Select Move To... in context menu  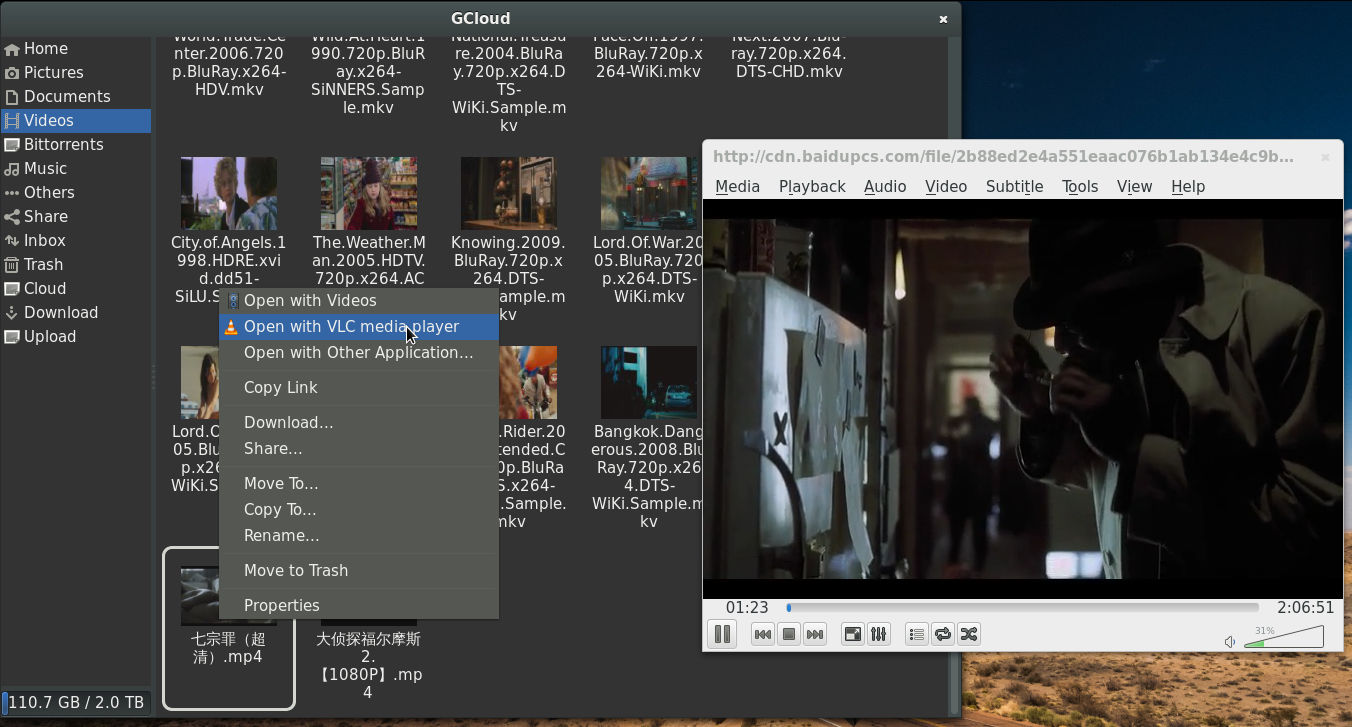(x=359, y=483)
